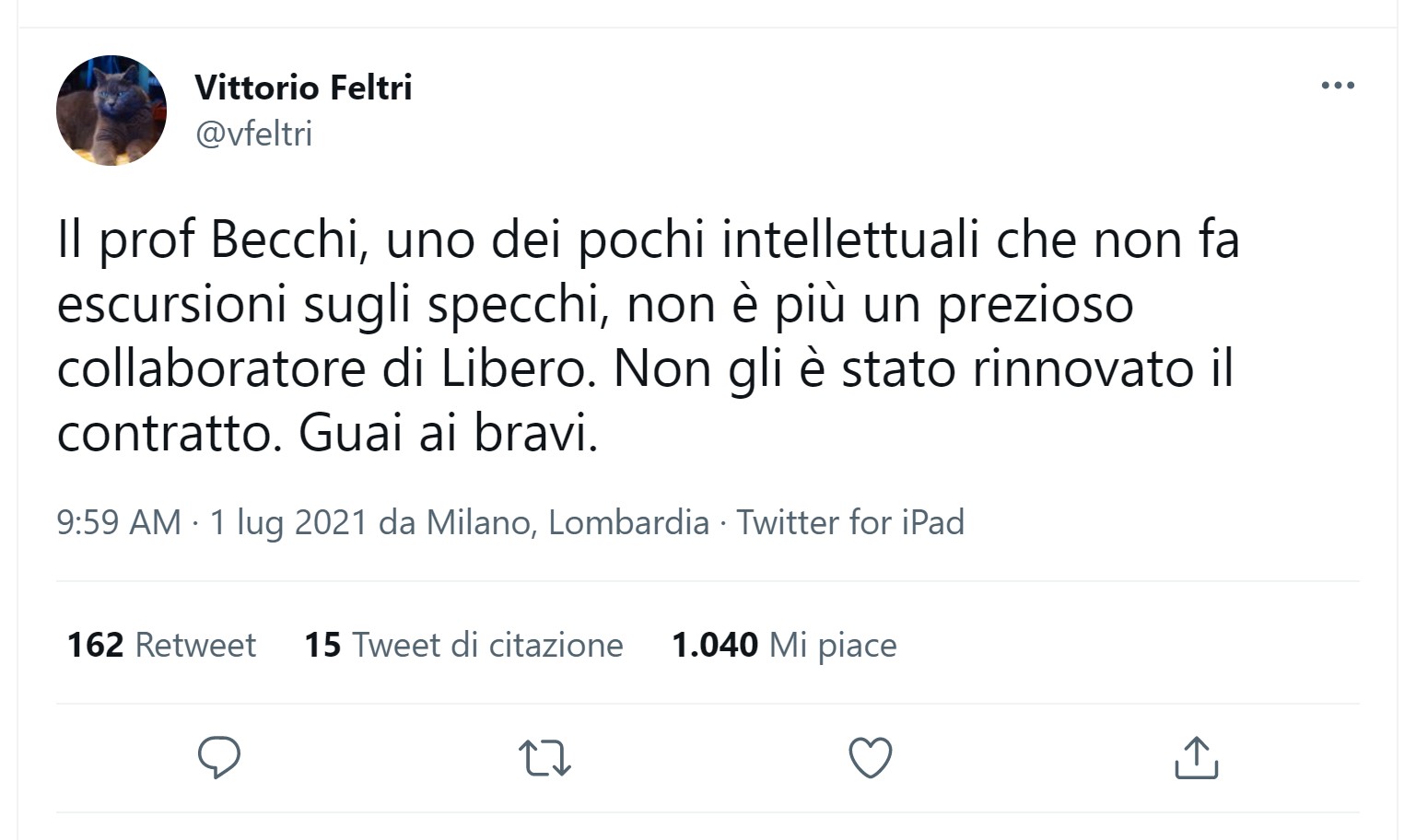Click the 1 lug 2021 date

[289, 522]
